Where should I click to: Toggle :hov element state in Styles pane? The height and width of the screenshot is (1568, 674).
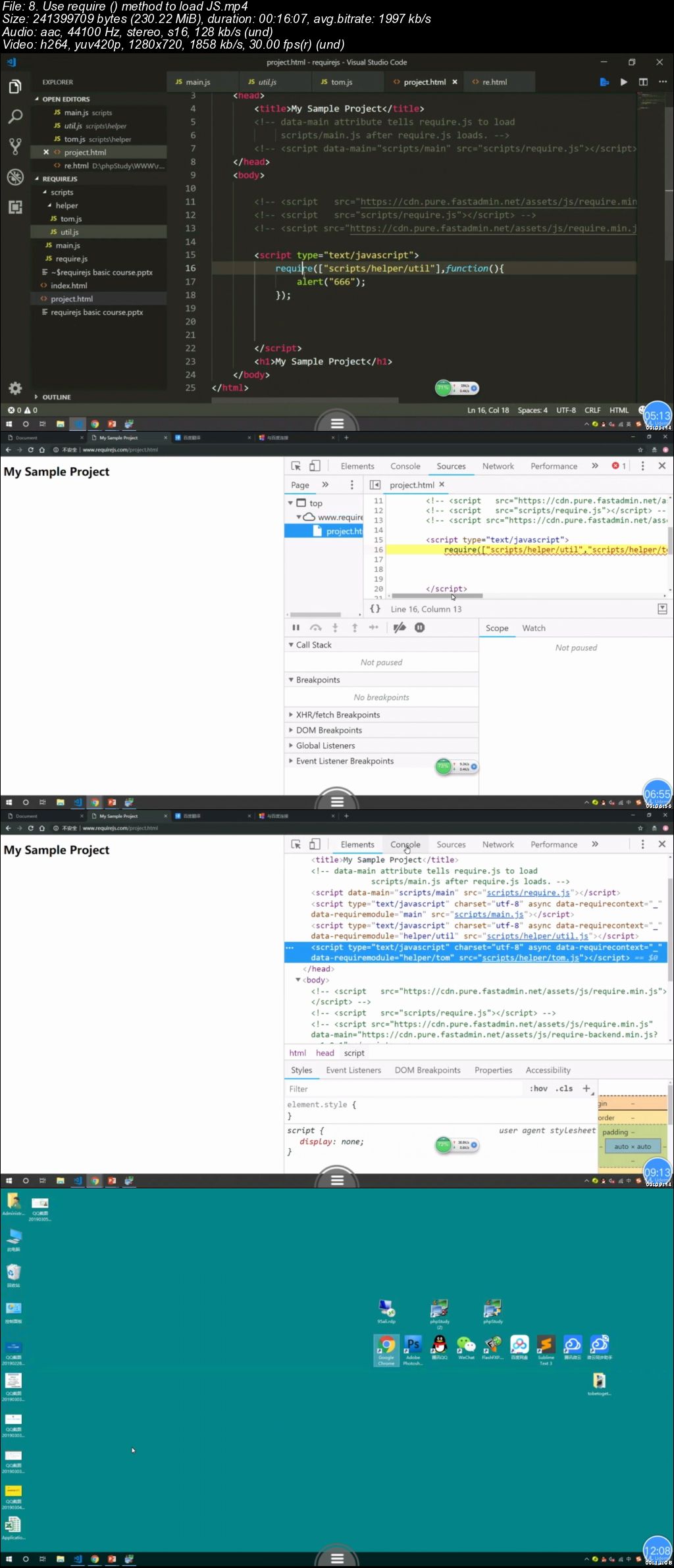538,1088
